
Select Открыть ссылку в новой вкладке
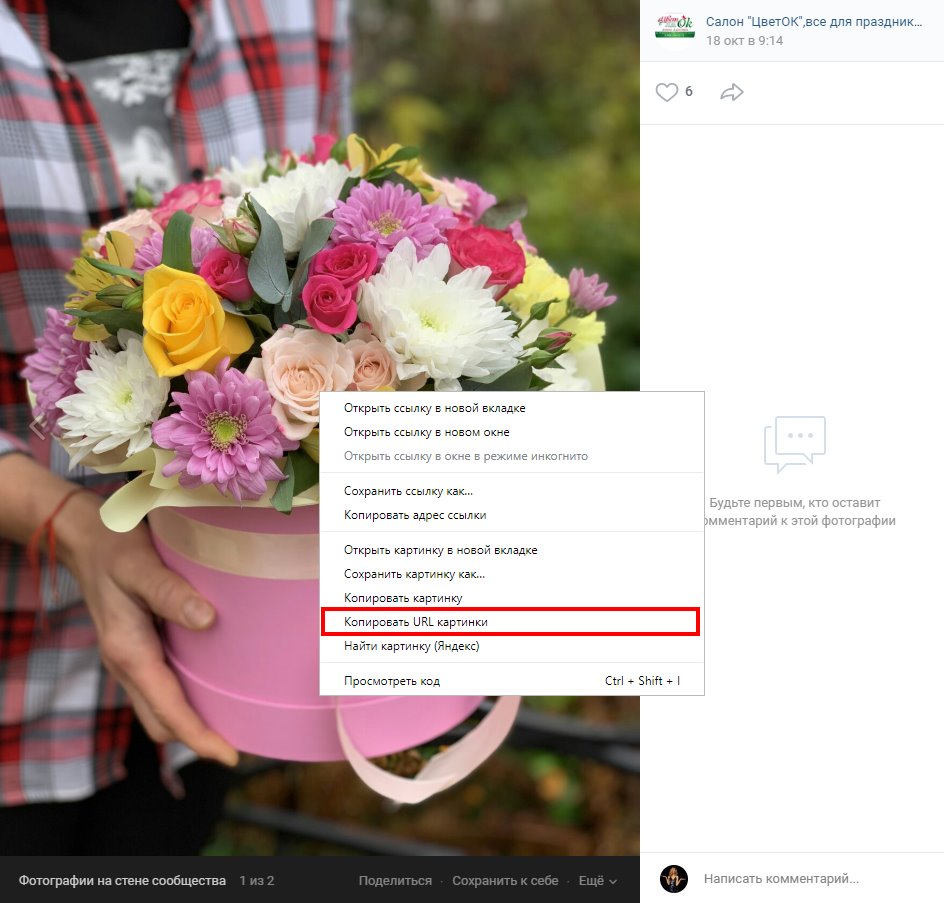tap(434, 408)
